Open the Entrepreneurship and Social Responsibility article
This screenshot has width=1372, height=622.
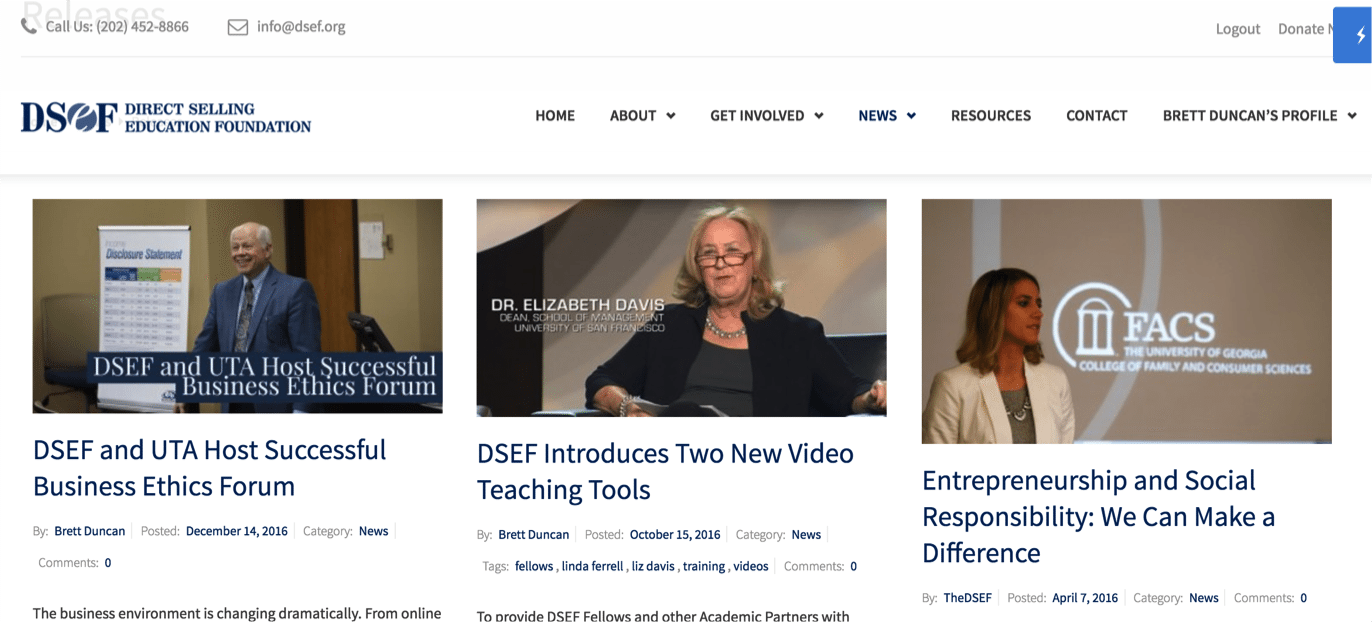(x=1099, y=517)
